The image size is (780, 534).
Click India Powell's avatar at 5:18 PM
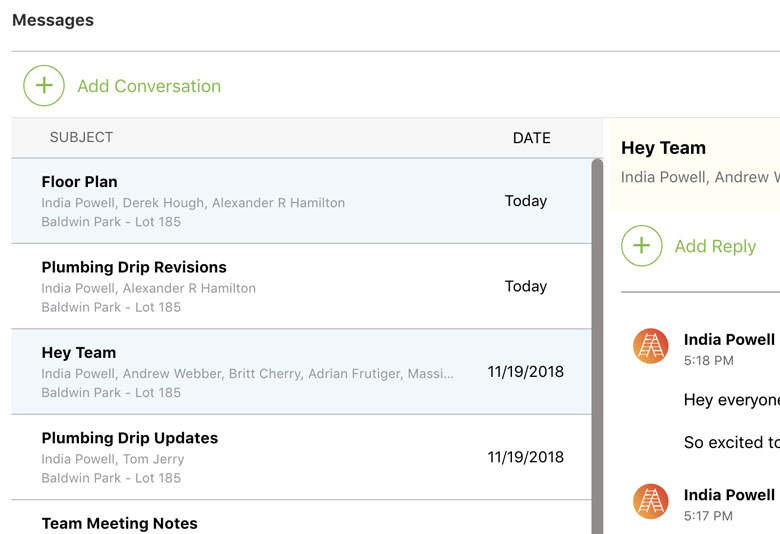[x=650, y=346]
